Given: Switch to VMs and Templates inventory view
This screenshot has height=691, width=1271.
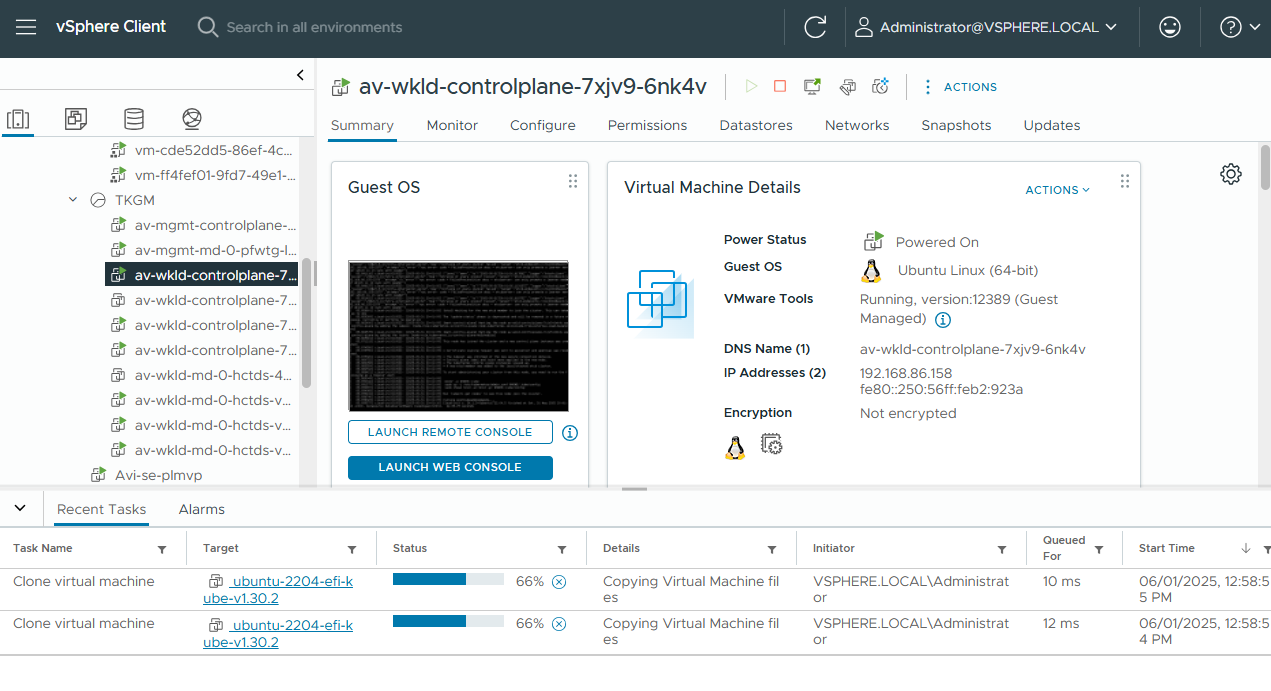Looking at the screenshot, I should pos(76,120).
